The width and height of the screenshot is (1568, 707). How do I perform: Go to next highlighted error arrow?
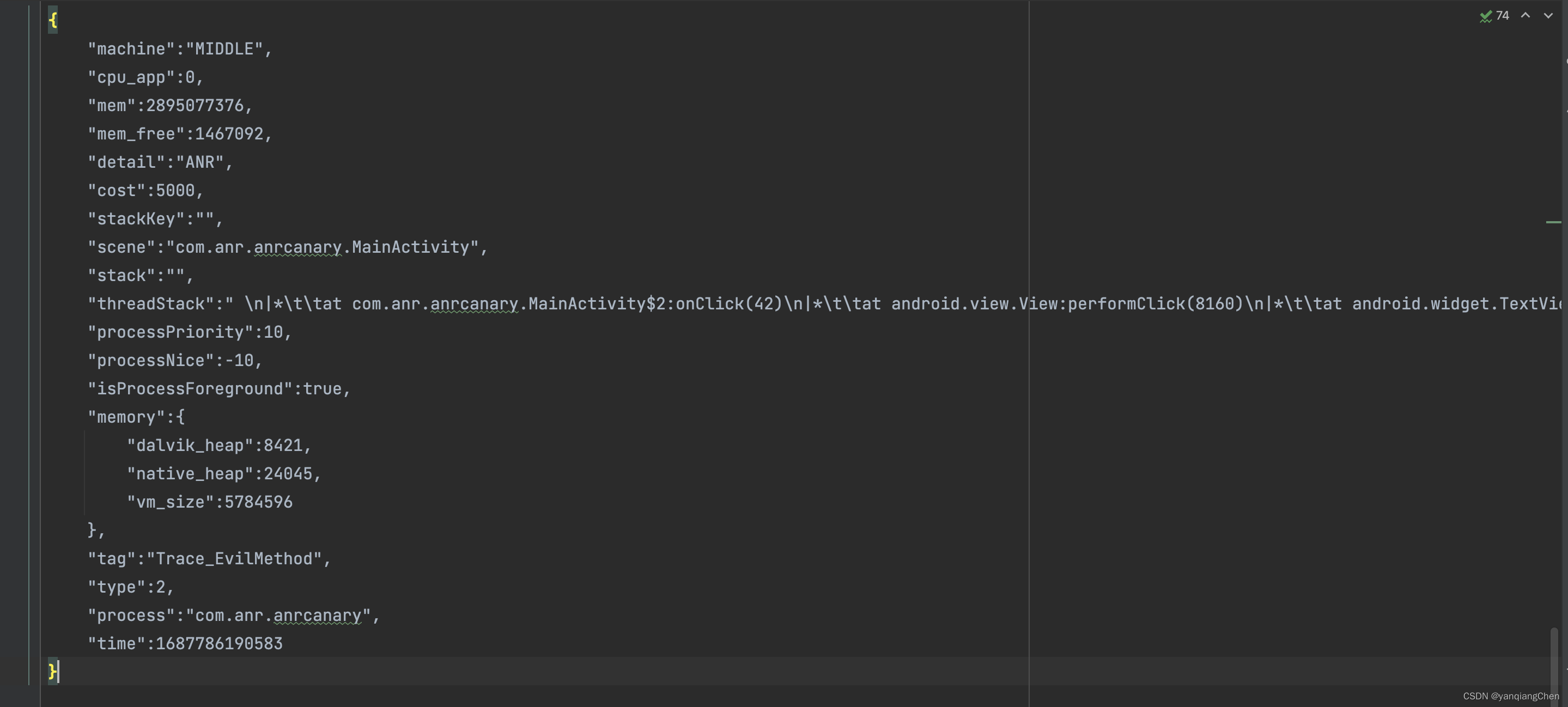1548,16
